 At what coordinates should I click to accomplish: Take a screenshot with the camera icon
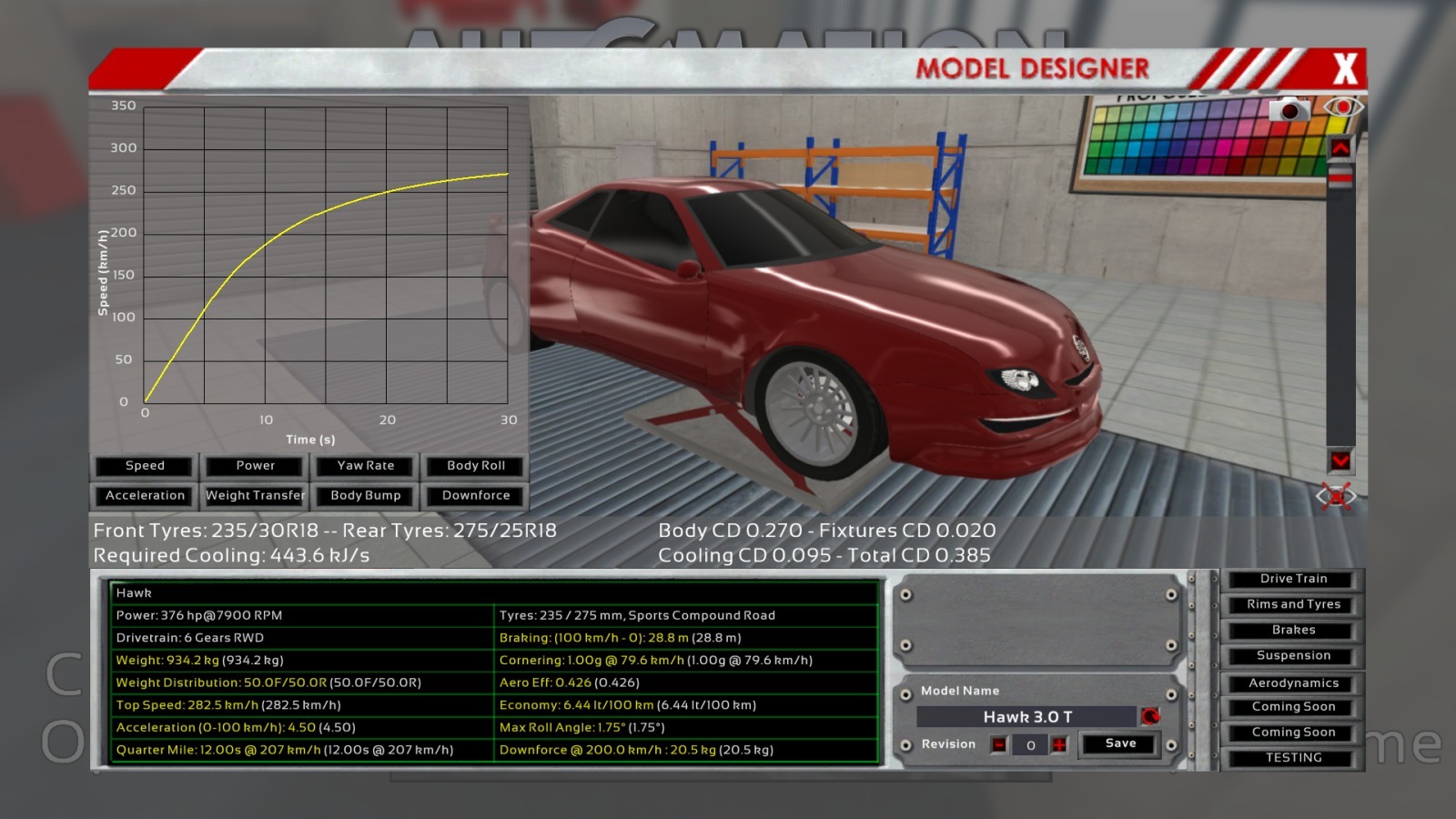point(1289,110)
